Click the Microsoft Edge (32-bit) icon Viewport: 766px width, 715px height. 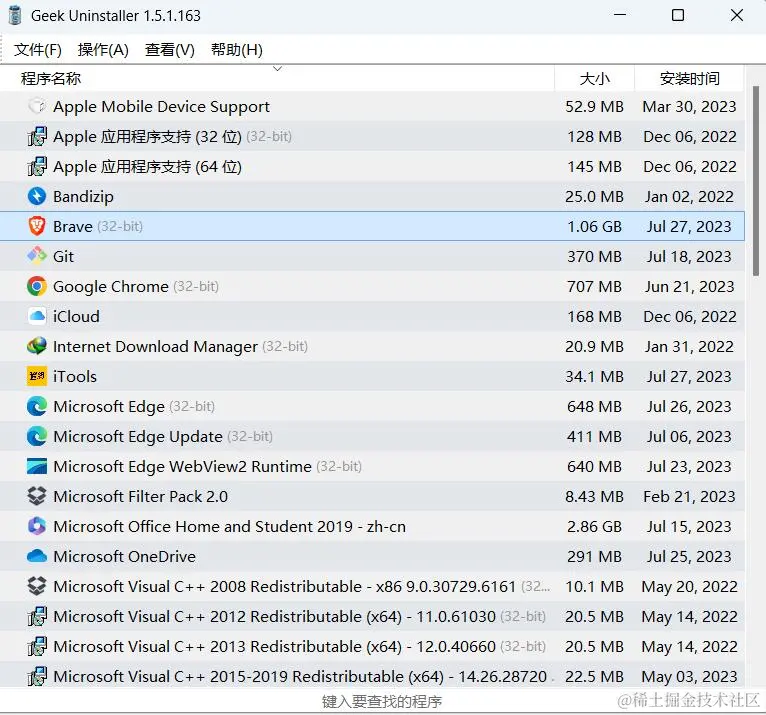point(37,406)
